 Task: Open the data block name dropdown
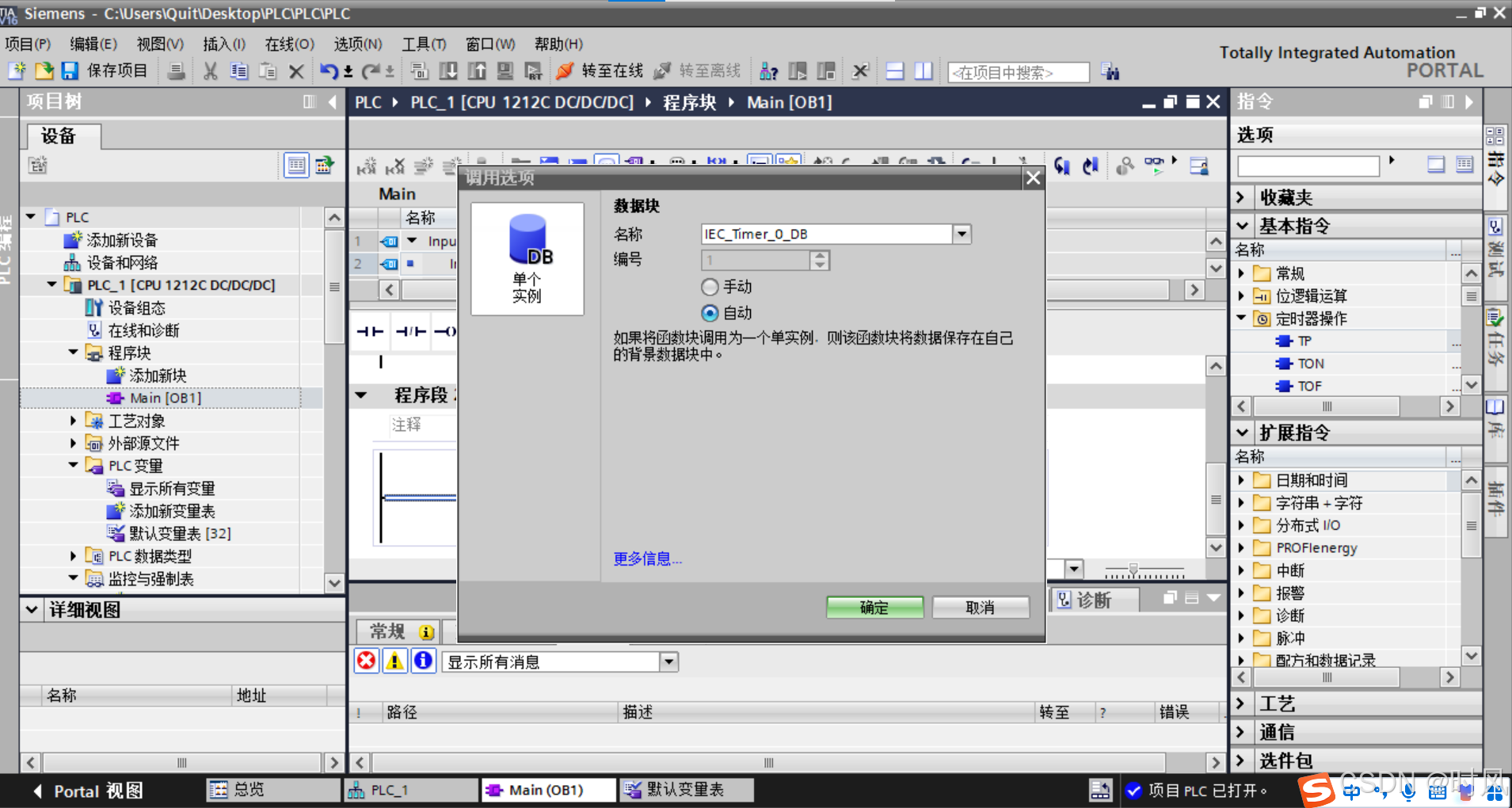pos(962,234)
